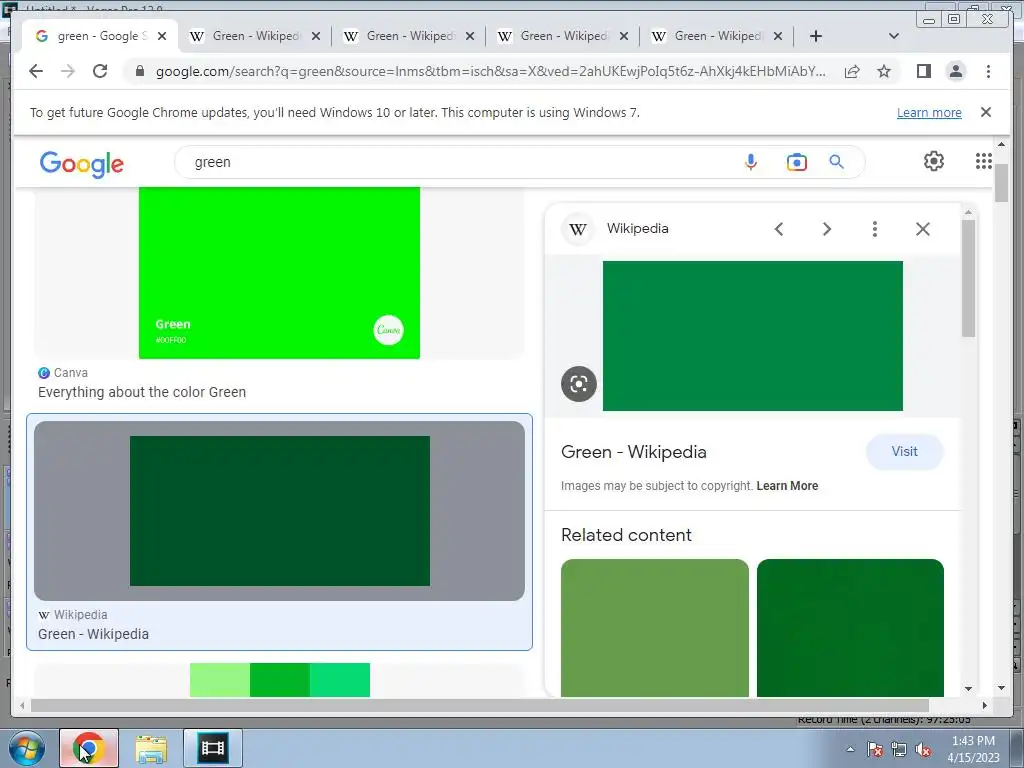Open the light green related image

[x=655, y=628]
